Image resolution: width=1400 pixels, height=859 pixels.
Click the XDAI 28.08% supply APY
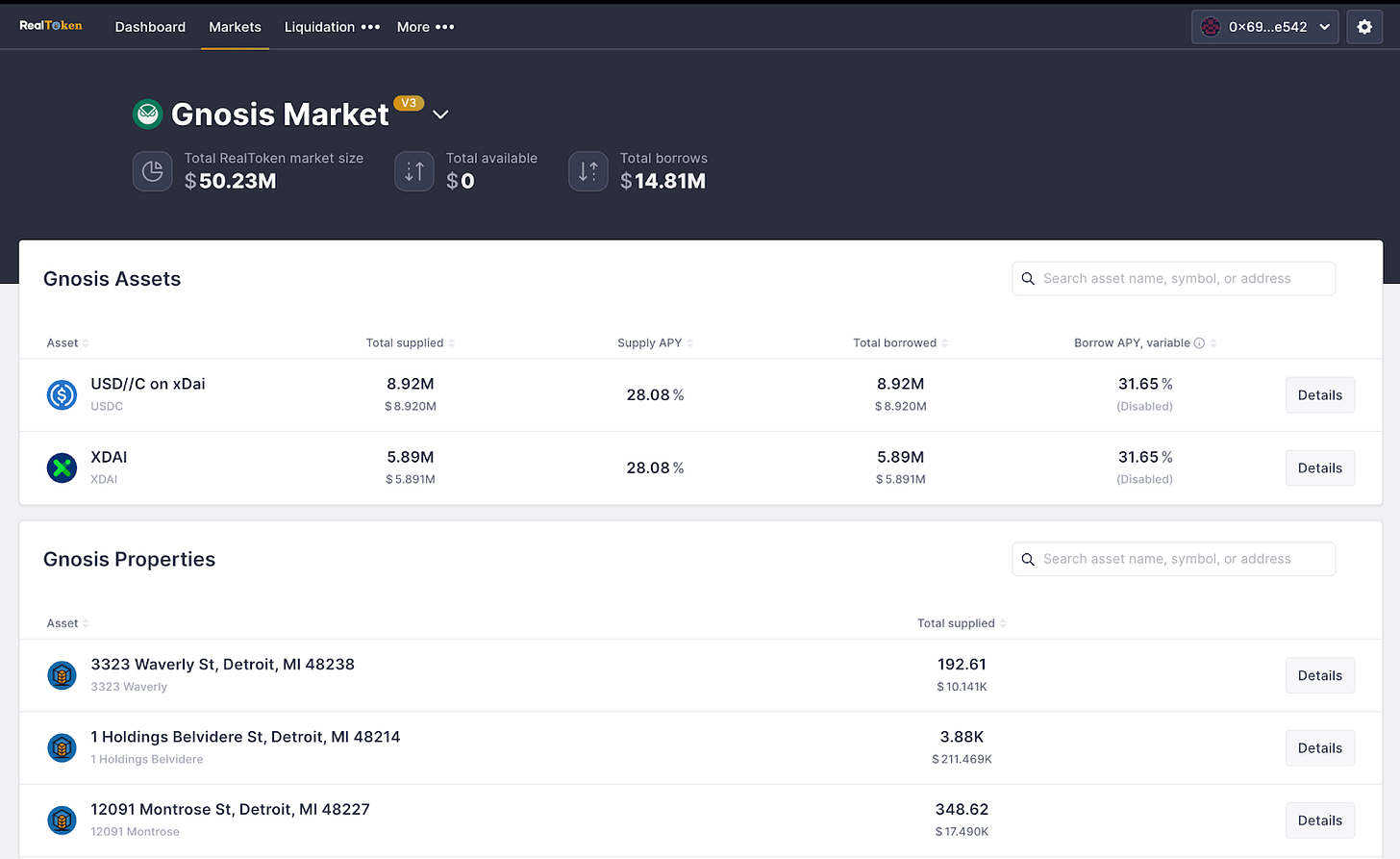click(655, 468)
